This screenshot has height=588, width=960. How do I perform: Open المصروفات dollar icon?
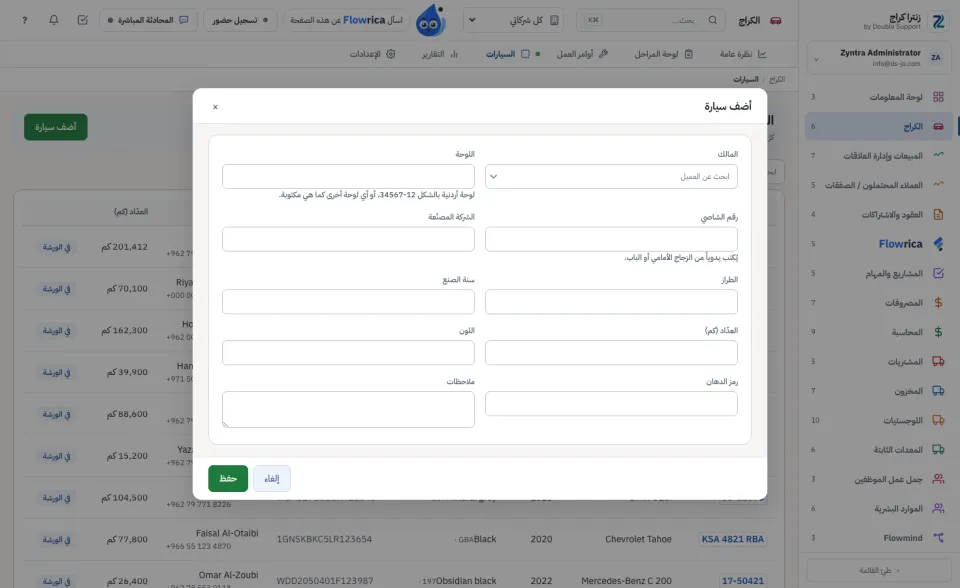pos(938,303)
